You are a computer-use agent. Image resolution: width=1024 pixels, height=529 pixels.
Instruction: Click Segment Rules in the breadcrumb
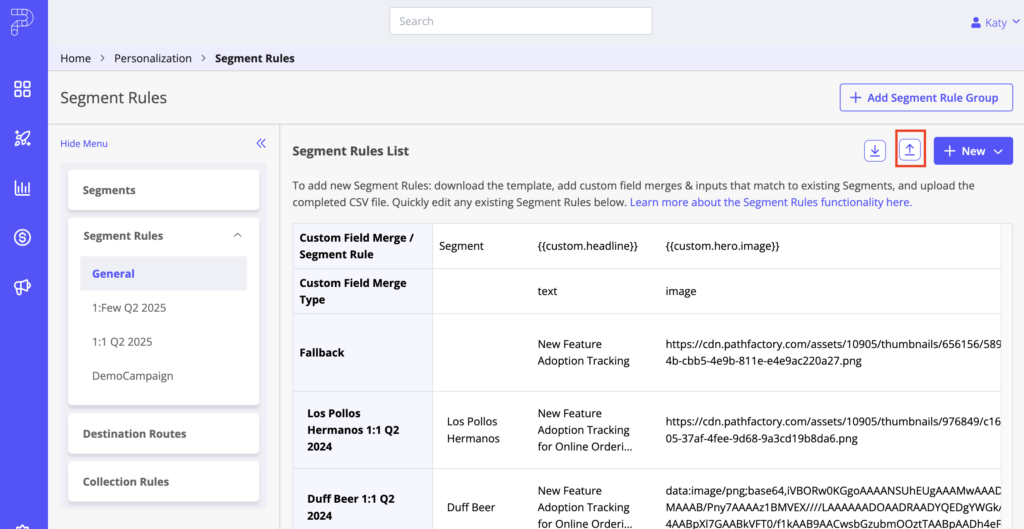255,58
